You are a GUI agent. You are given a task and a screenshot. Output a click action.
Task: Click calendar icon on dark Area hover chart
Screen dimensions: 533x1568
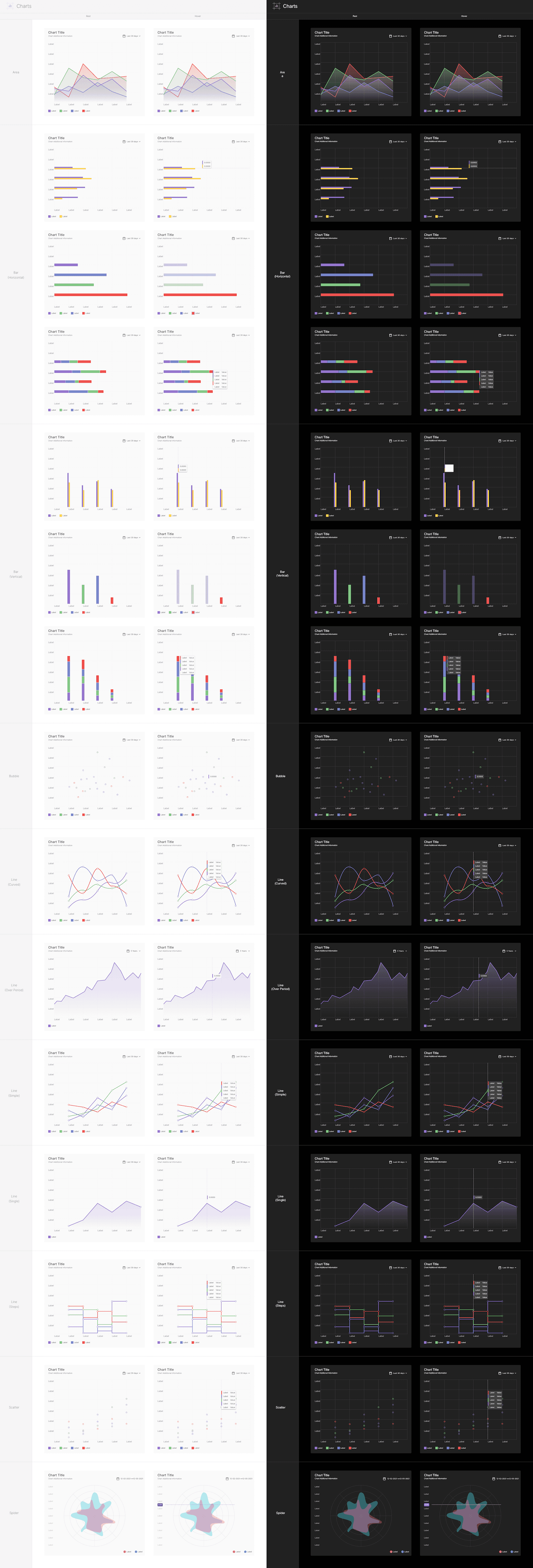500,36
